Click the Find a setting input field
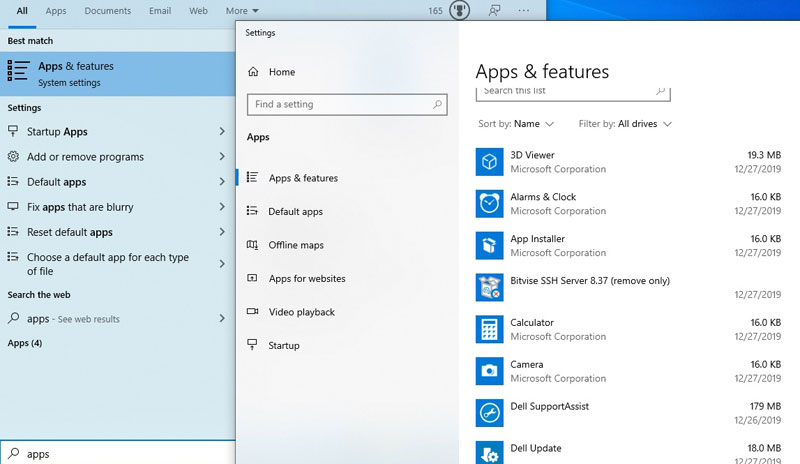Screen dimensions: 800x464 [347, 104]
